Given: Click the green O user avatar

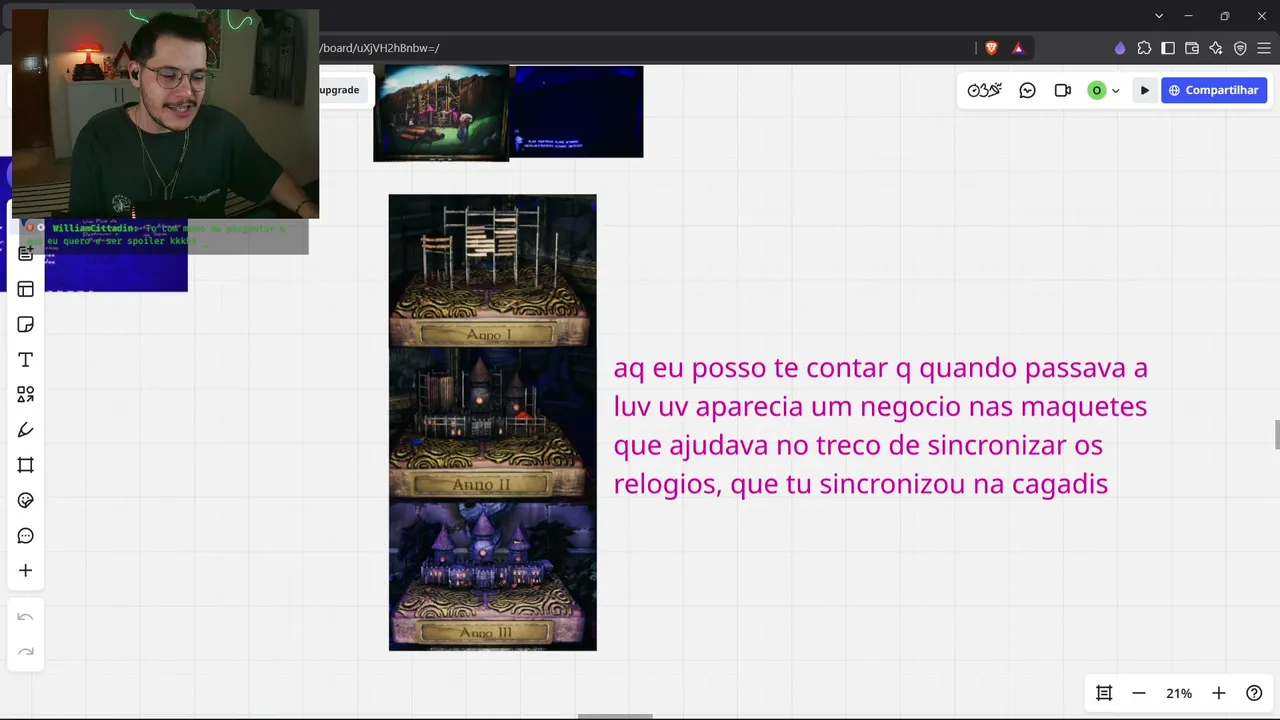Looking at the screenshot, I should [1097, 90].
